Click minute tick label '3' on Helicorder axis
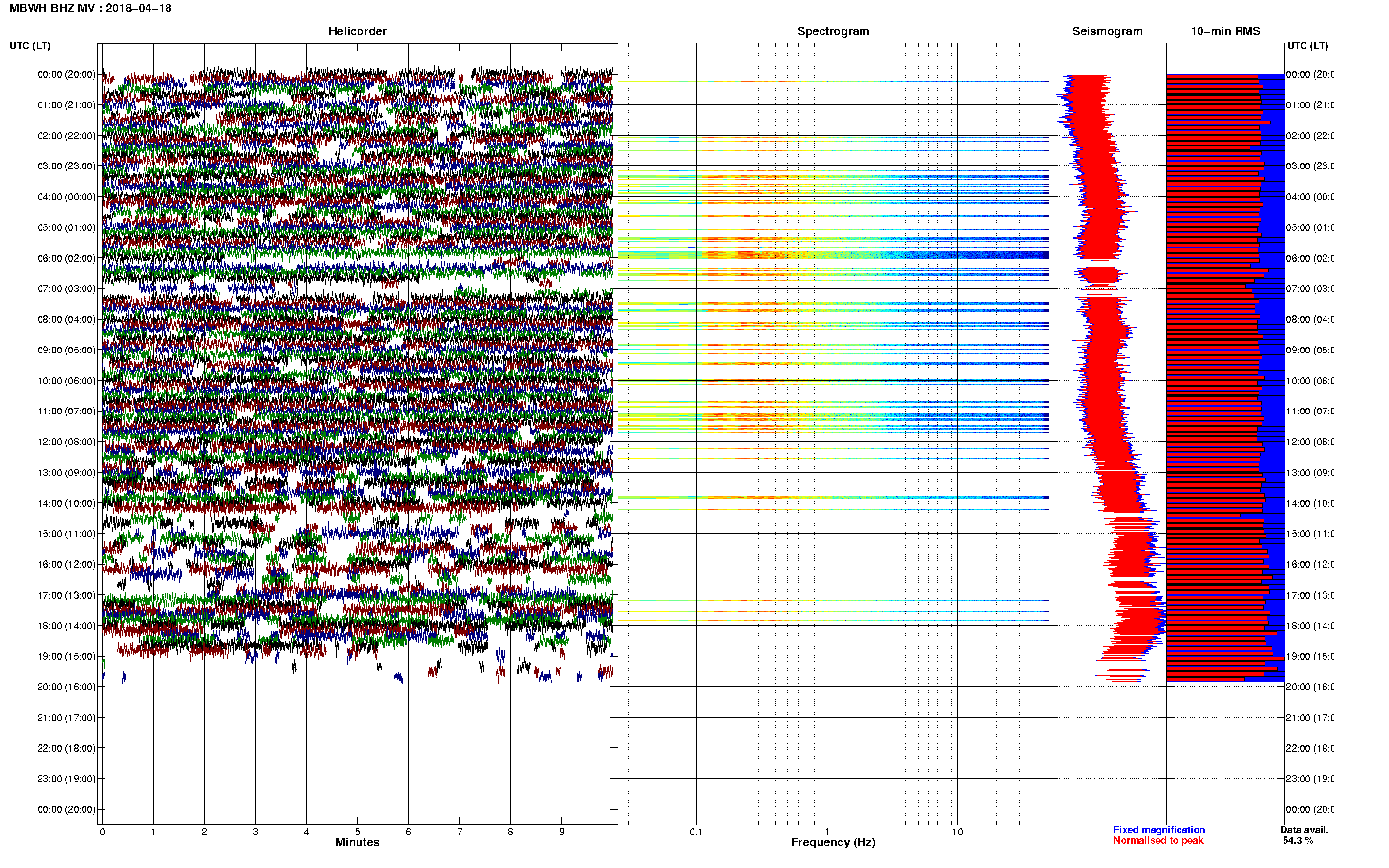The image size is (1389, 868). pyautogui.click(x=255, y=832)
